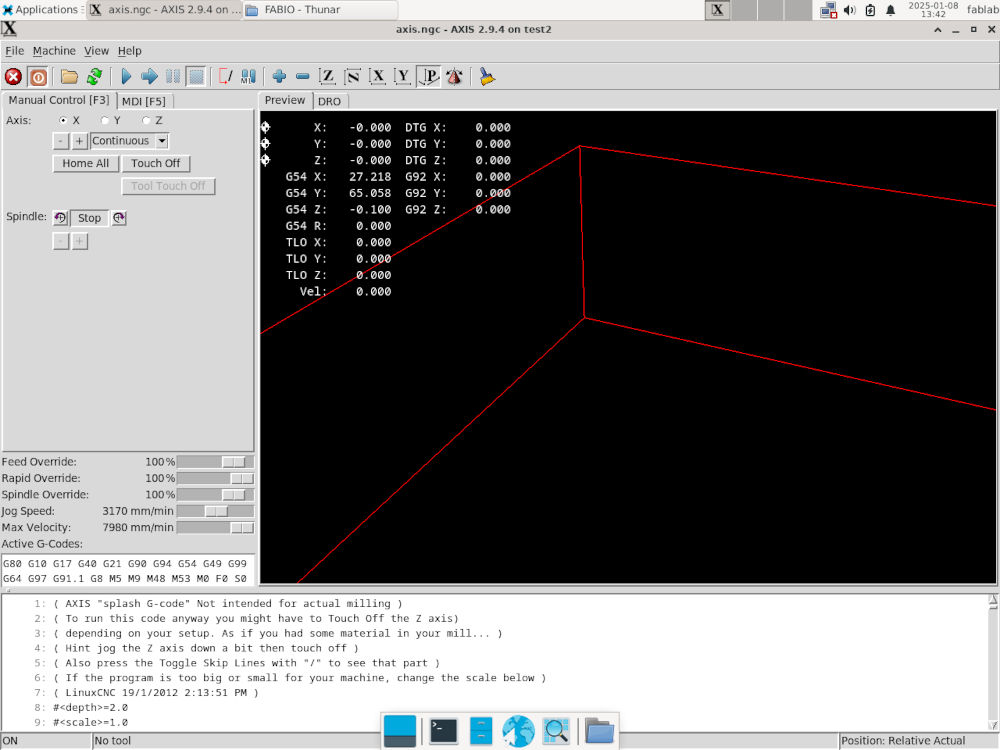Viewport: 1000px width, 750px height.
Task: Click the Active G-Codes text box
Action: (128, 571)
